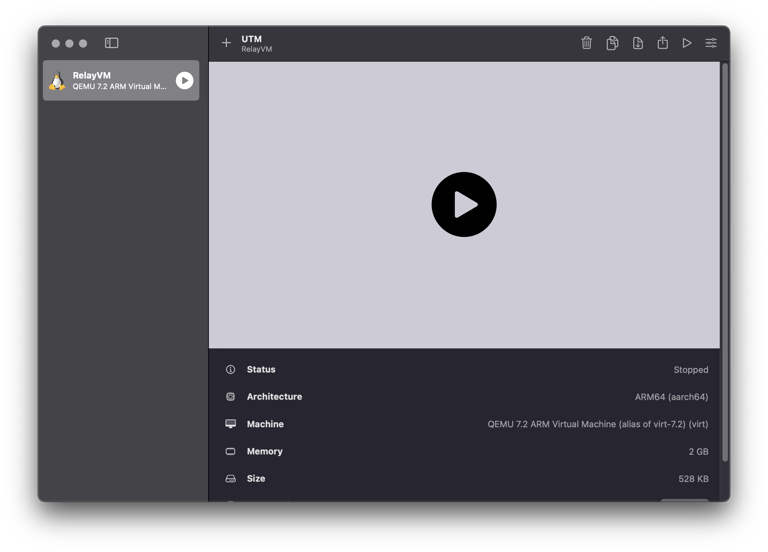
Task: Click the Architecture chip icon
Action: [230, 397]
